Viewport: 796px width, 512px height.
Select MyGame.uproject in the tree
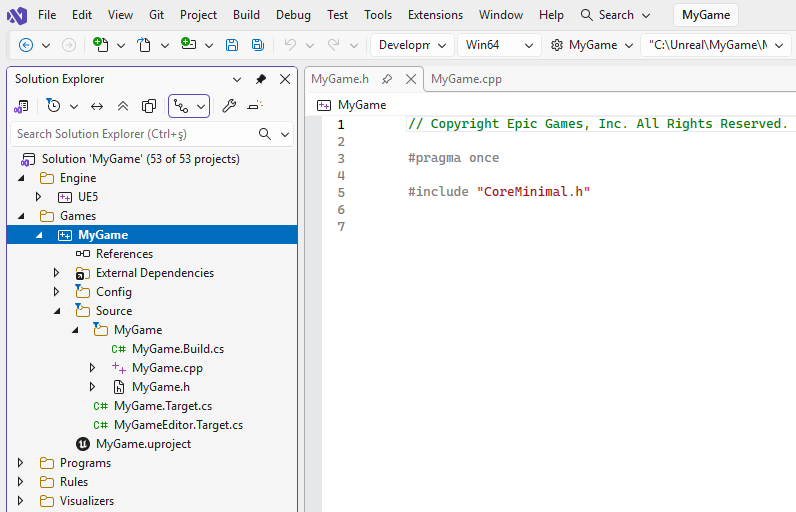click(x=143, y=444)
